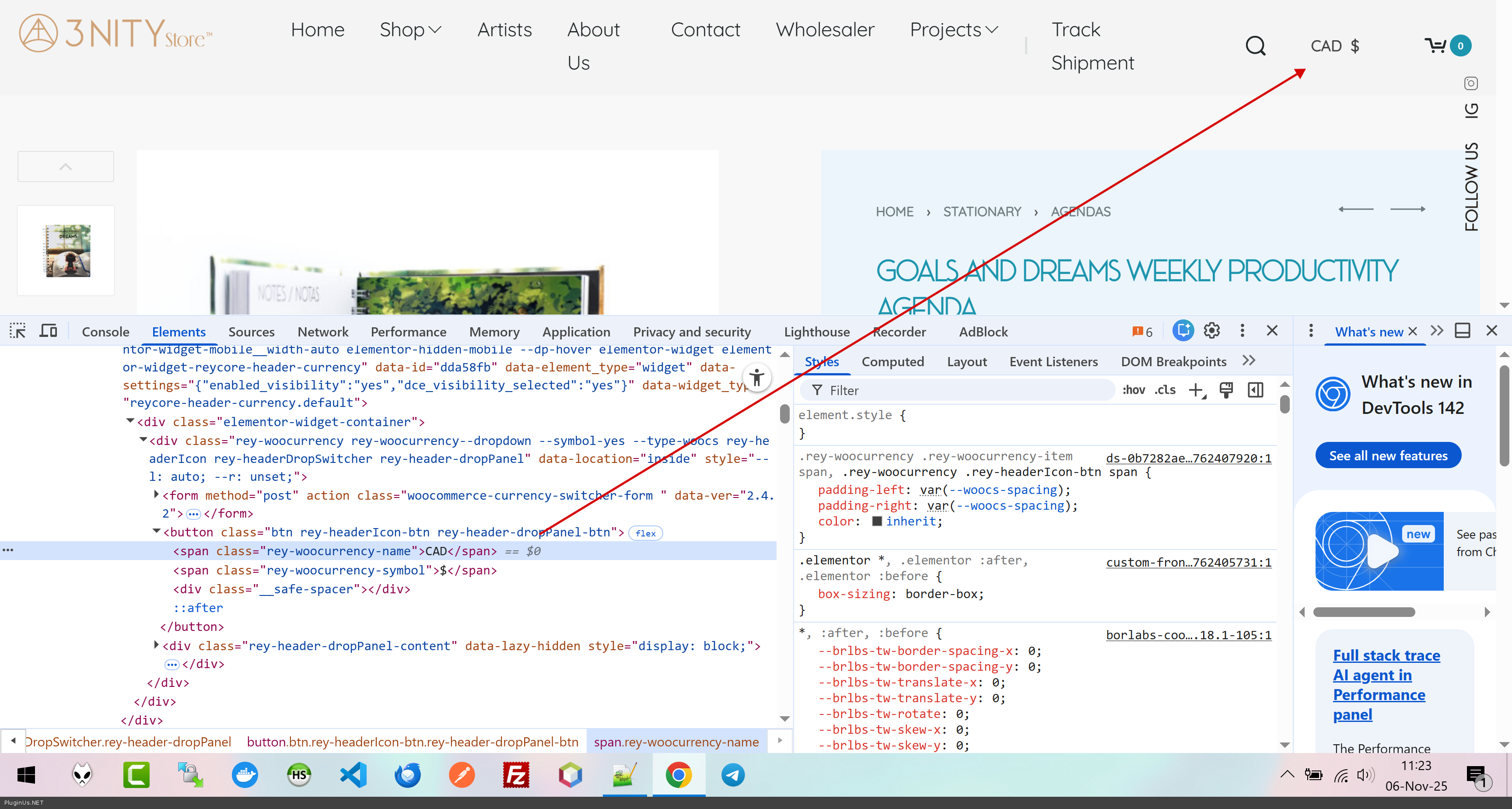Toggle the .cls classes button
The image size is (1512, 809).
tap(1165, 390)
